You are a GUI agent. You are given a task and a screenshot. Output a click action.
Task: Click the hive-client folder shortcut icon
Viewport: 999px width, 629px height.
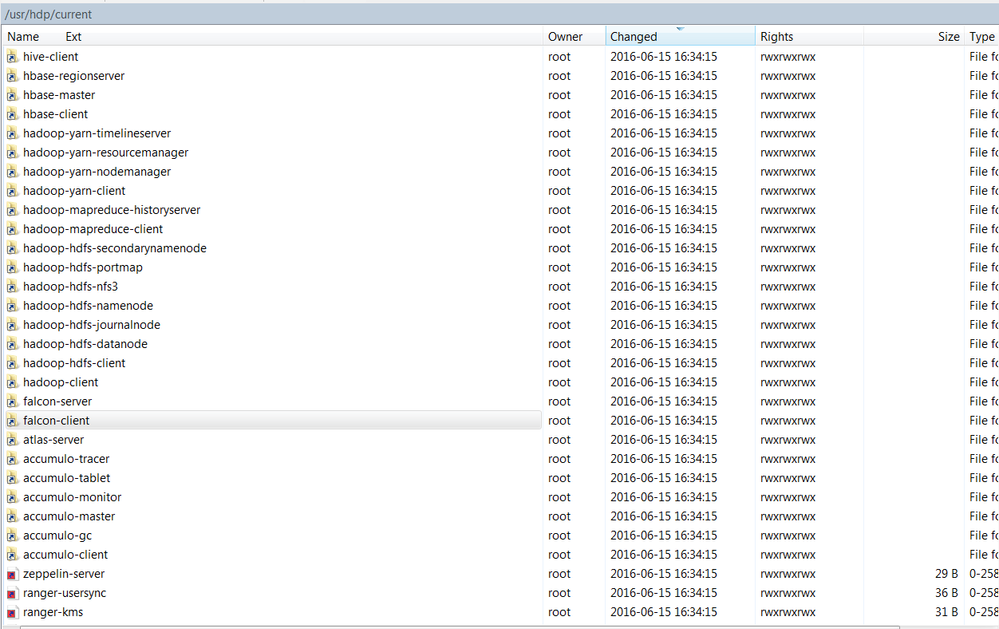(x=12, y=57)
